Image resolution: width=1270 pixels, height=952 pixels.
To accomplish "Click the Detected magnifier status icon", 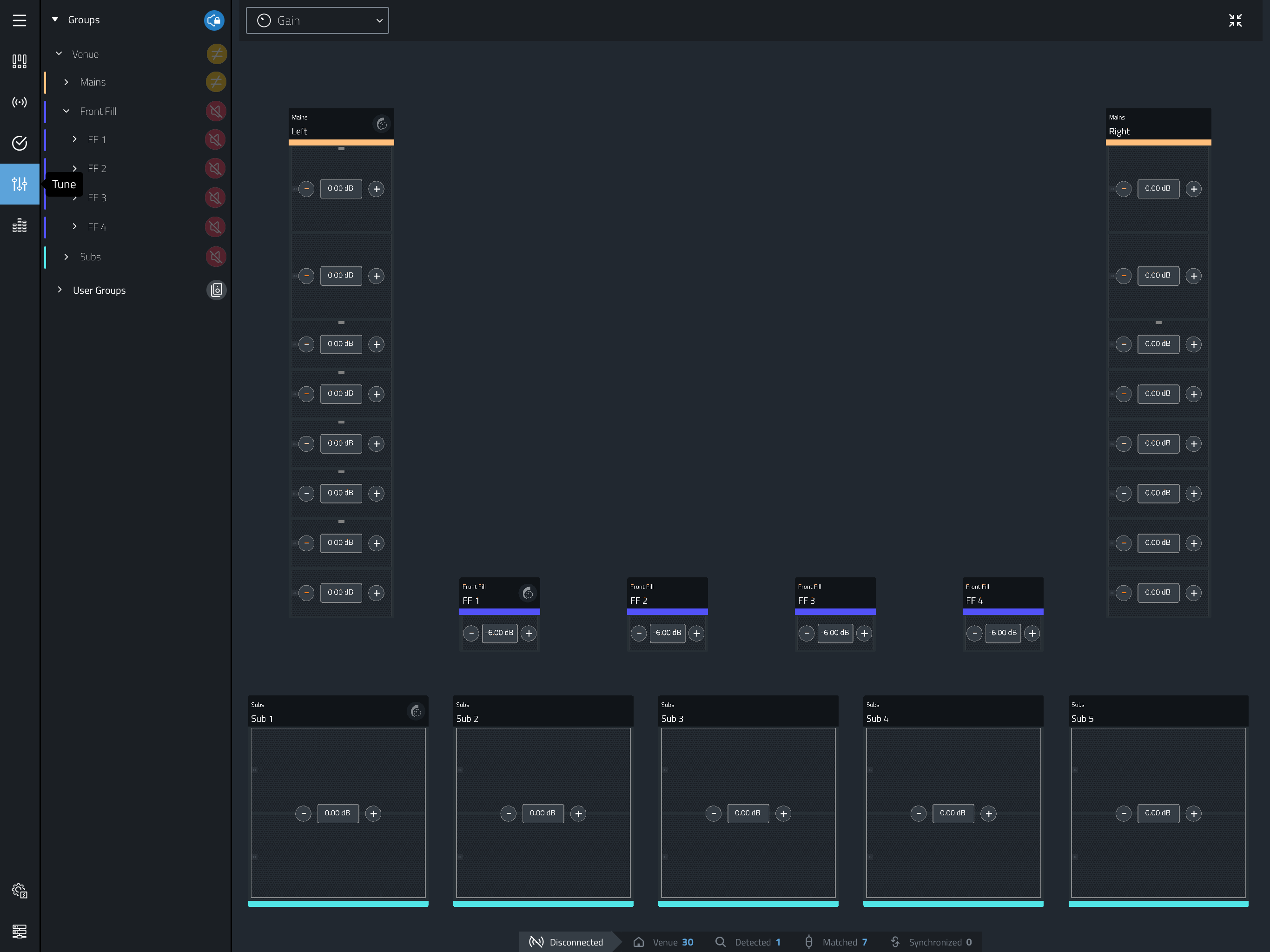I will (720, 942).
